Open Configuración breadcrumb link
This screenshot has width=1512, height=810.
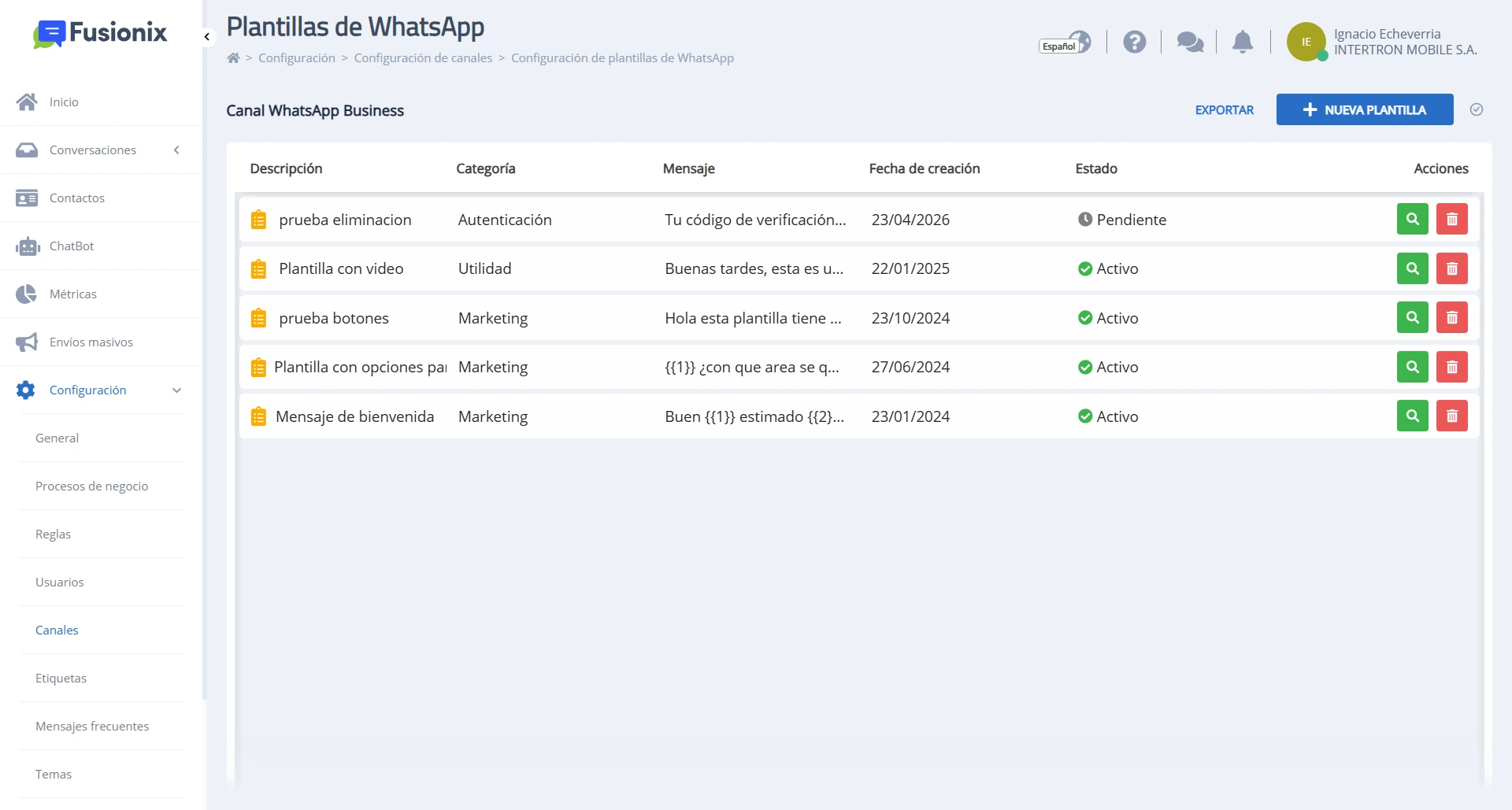297,57
